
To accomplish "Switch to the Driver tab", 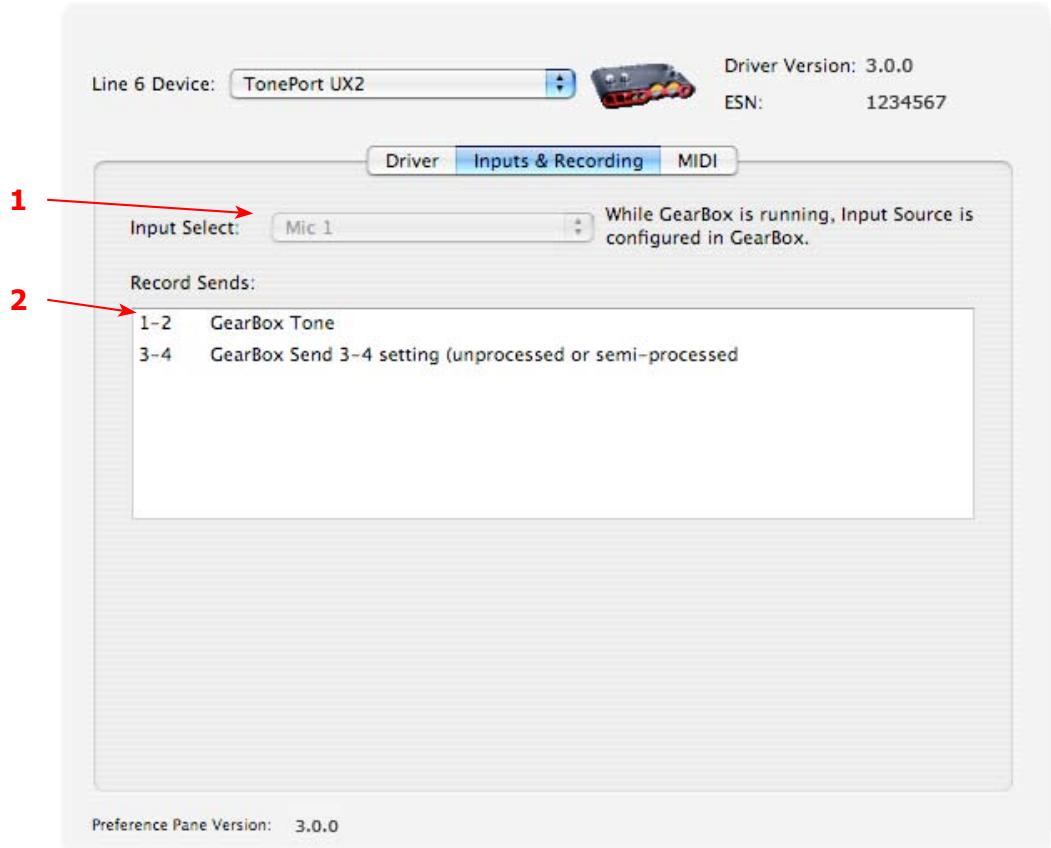I will click(412, 161).
